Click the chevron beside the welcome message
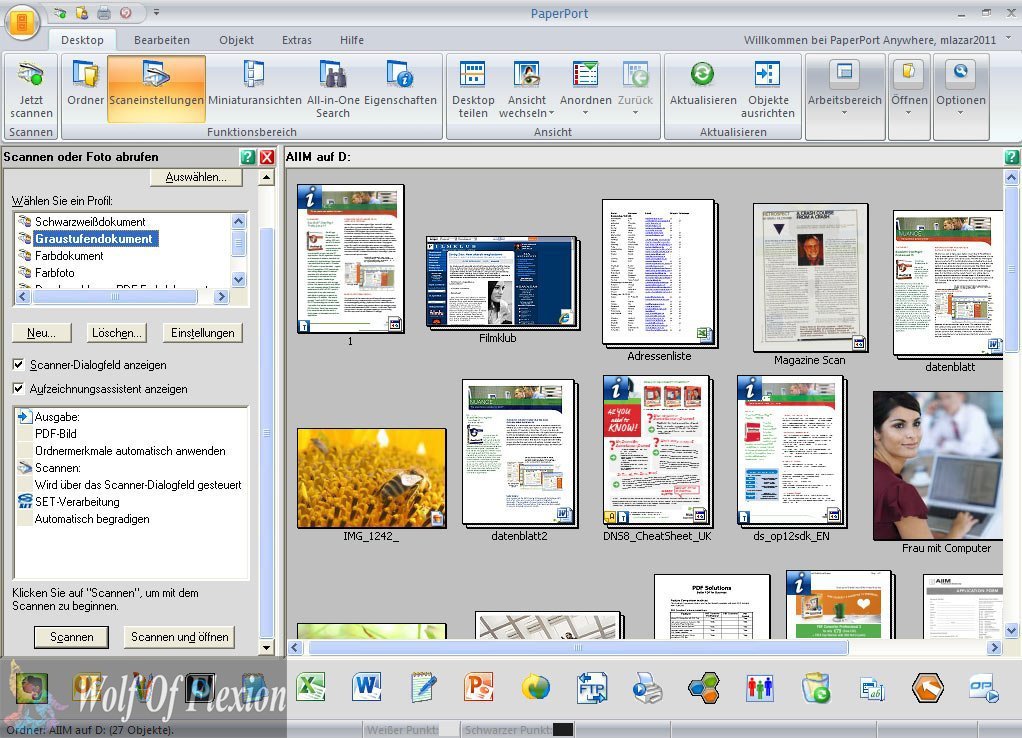1022x738 pixels. (1009, 38)
